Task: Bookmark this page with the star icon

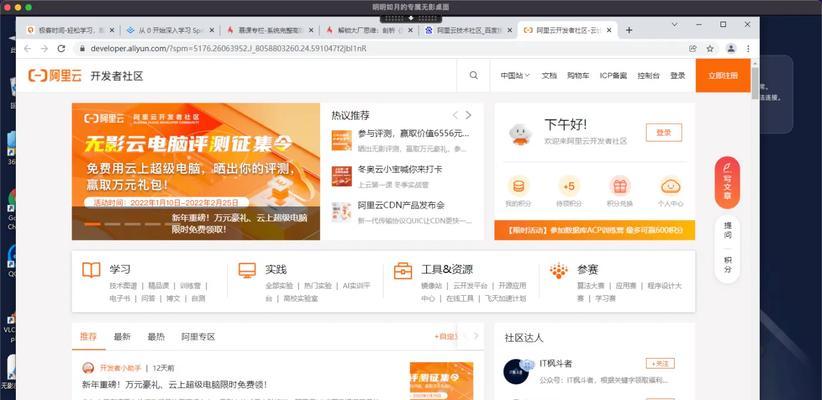Action: tap(710, 48)
